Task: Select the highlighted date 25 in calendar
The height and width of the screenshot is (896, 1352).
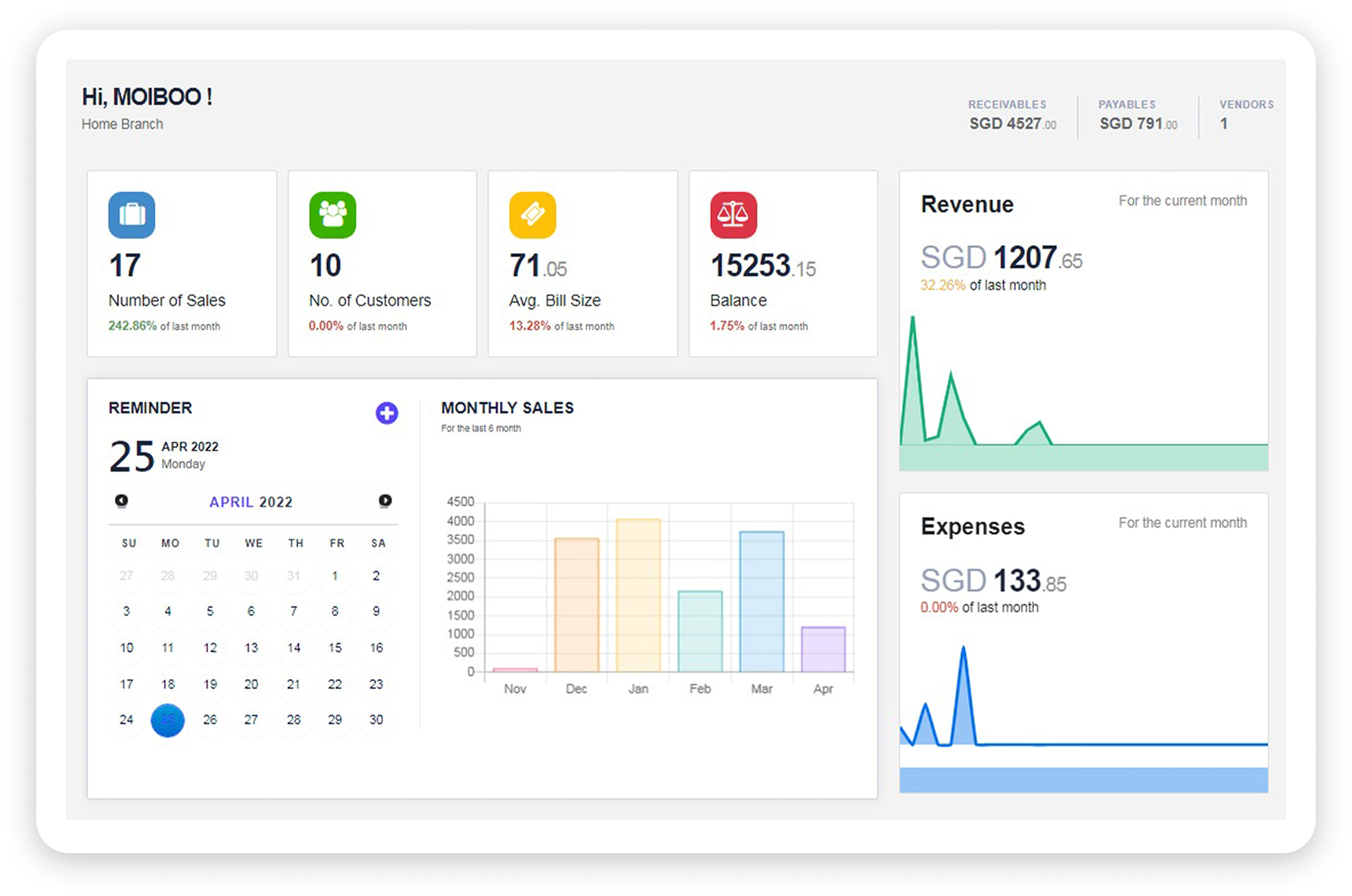Action: [x=168, y=720]
